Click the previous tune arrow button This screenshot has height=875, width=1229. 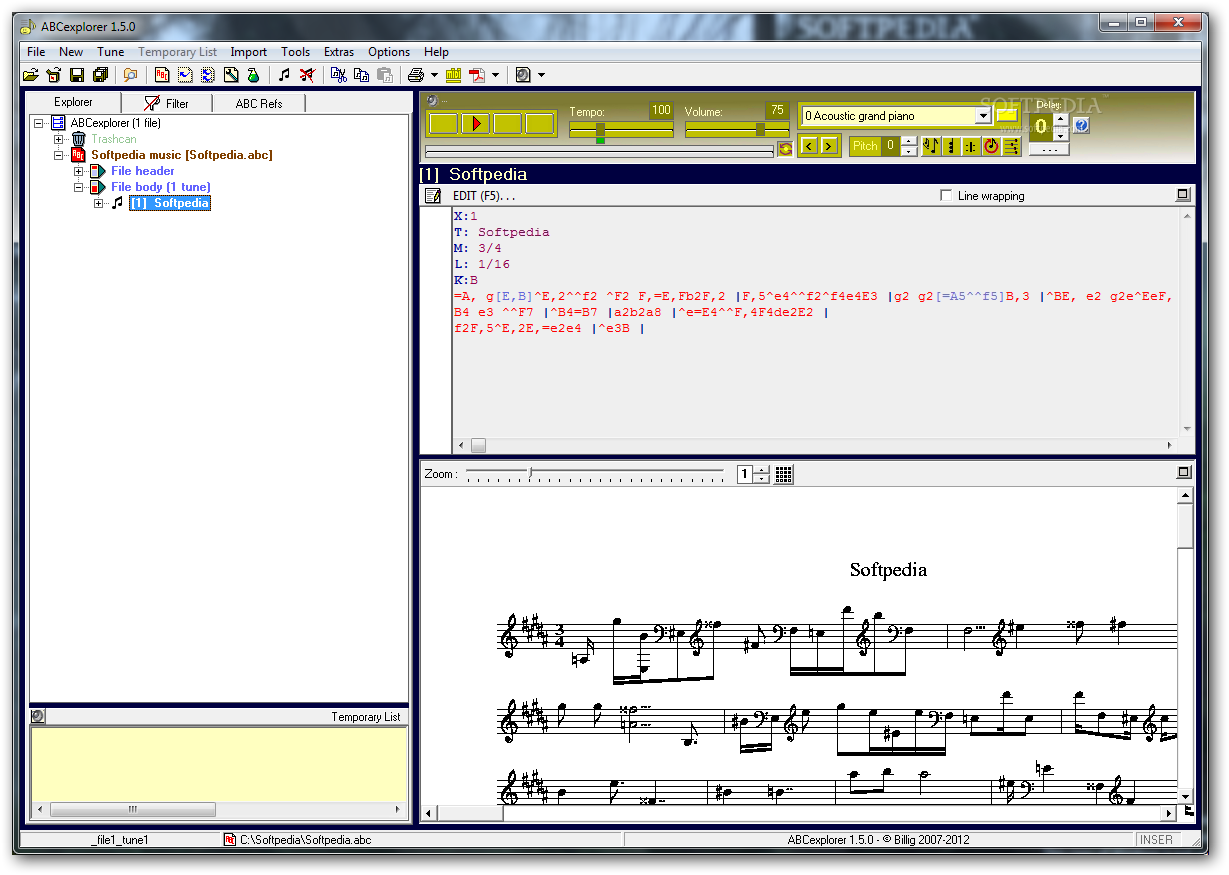(809, 146)
